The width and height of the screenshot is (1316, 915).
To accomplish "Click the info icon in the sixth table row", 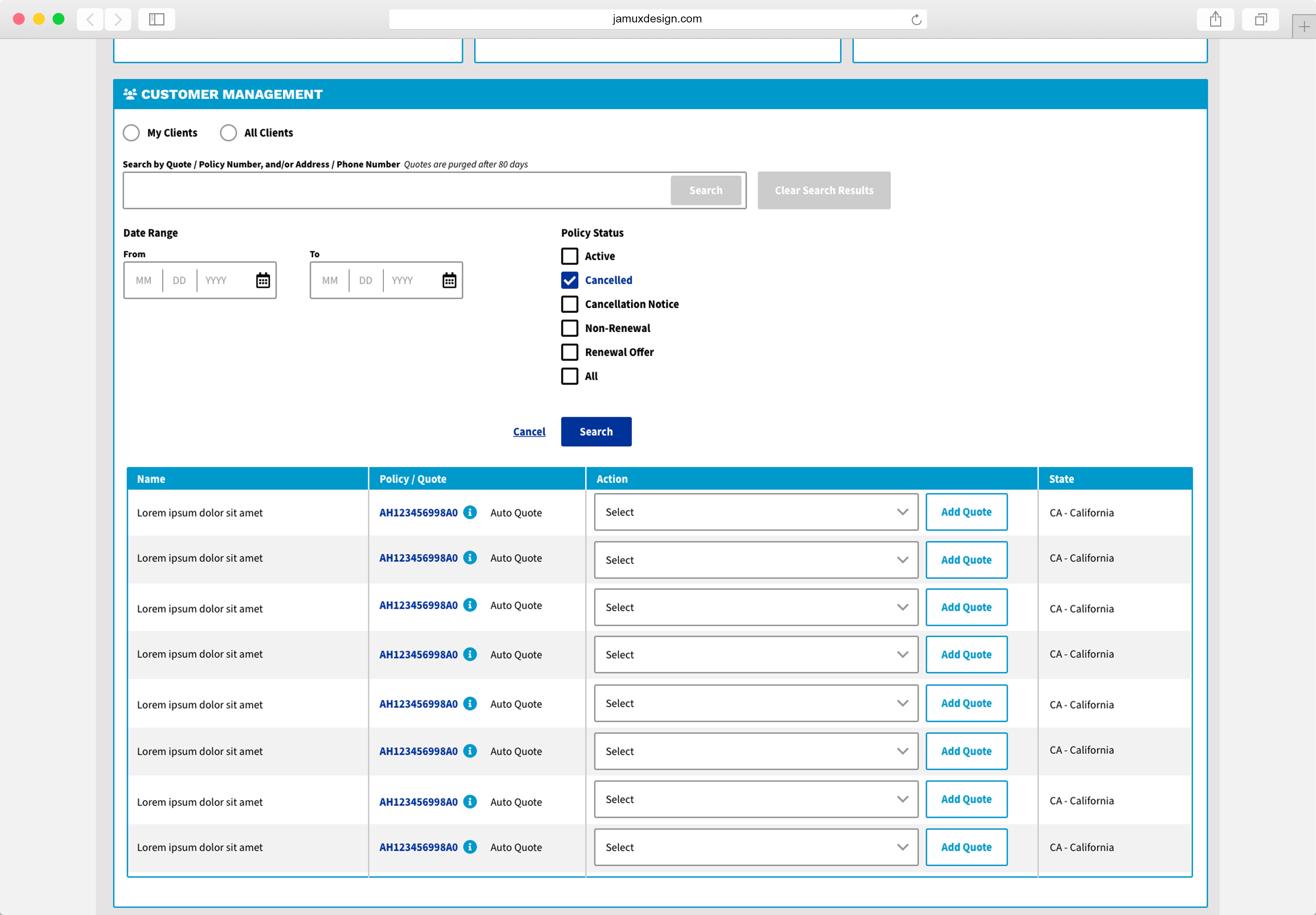I will tap(470, 750).
